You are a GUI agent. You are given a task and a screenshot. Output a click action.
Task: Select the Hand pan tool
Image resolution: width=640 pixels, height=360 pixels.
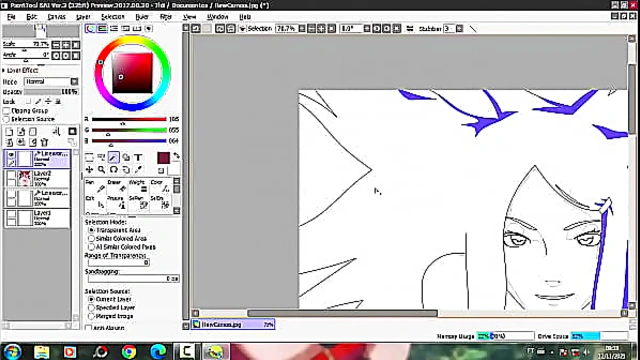[126, 170]
